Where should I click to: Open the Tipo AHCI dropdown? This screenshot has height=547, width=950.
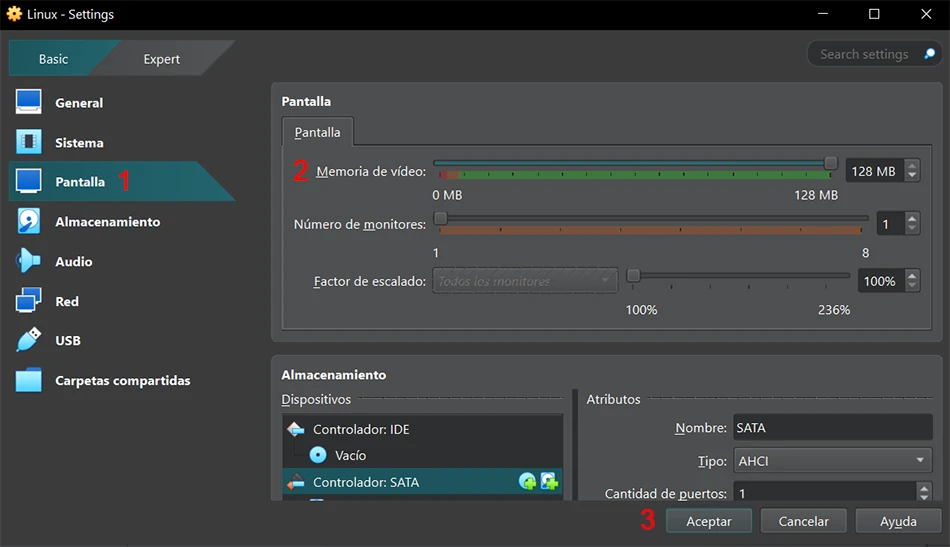(832, 461)
